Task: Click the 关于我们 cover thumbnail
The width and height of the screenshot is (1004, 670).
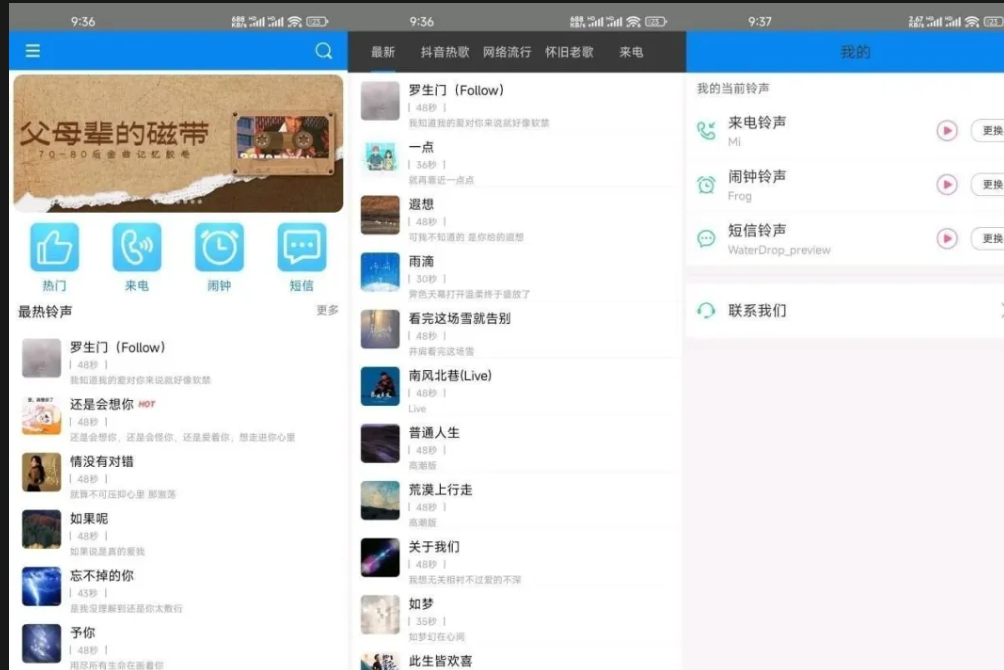Action: click(x=380, y=557)
